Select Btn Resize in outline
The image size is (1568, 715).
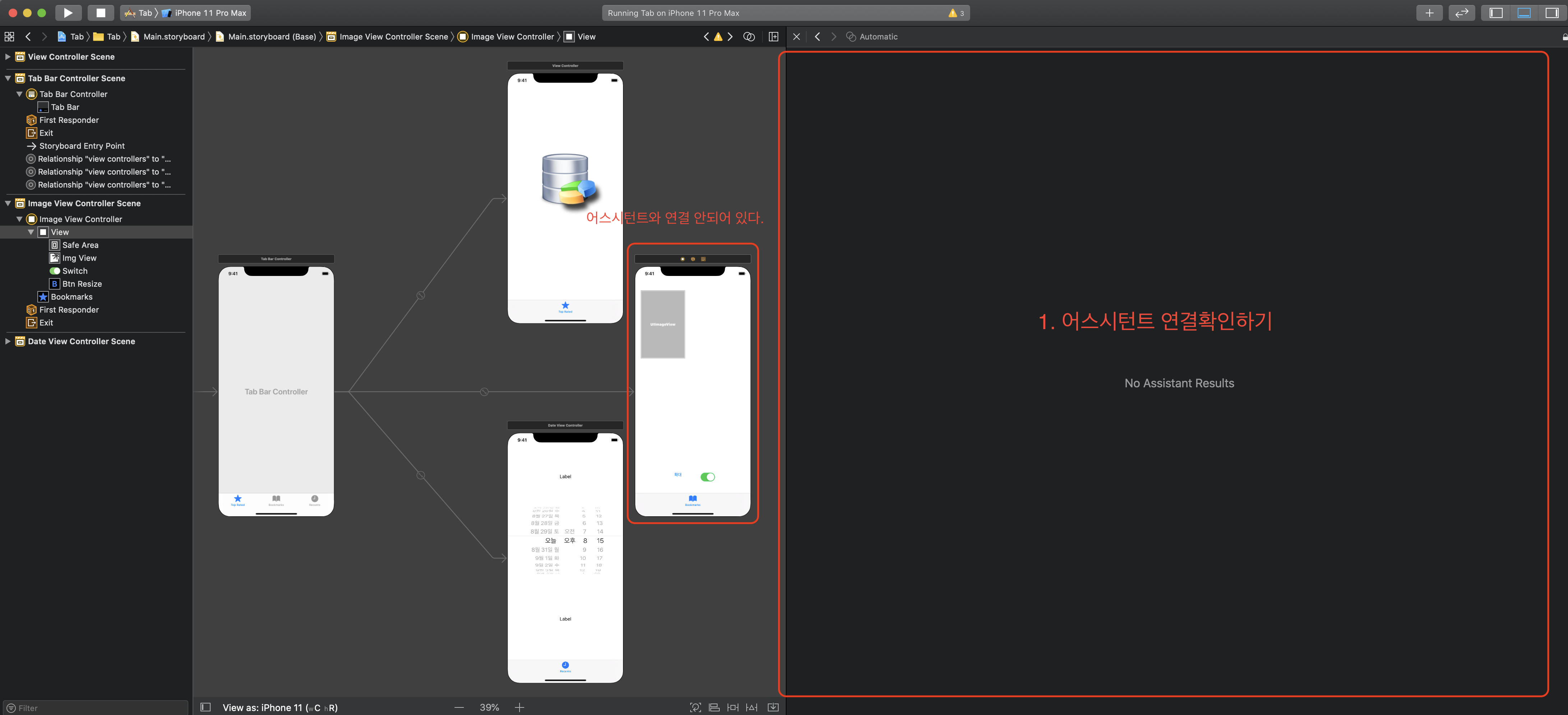[82, 284]
